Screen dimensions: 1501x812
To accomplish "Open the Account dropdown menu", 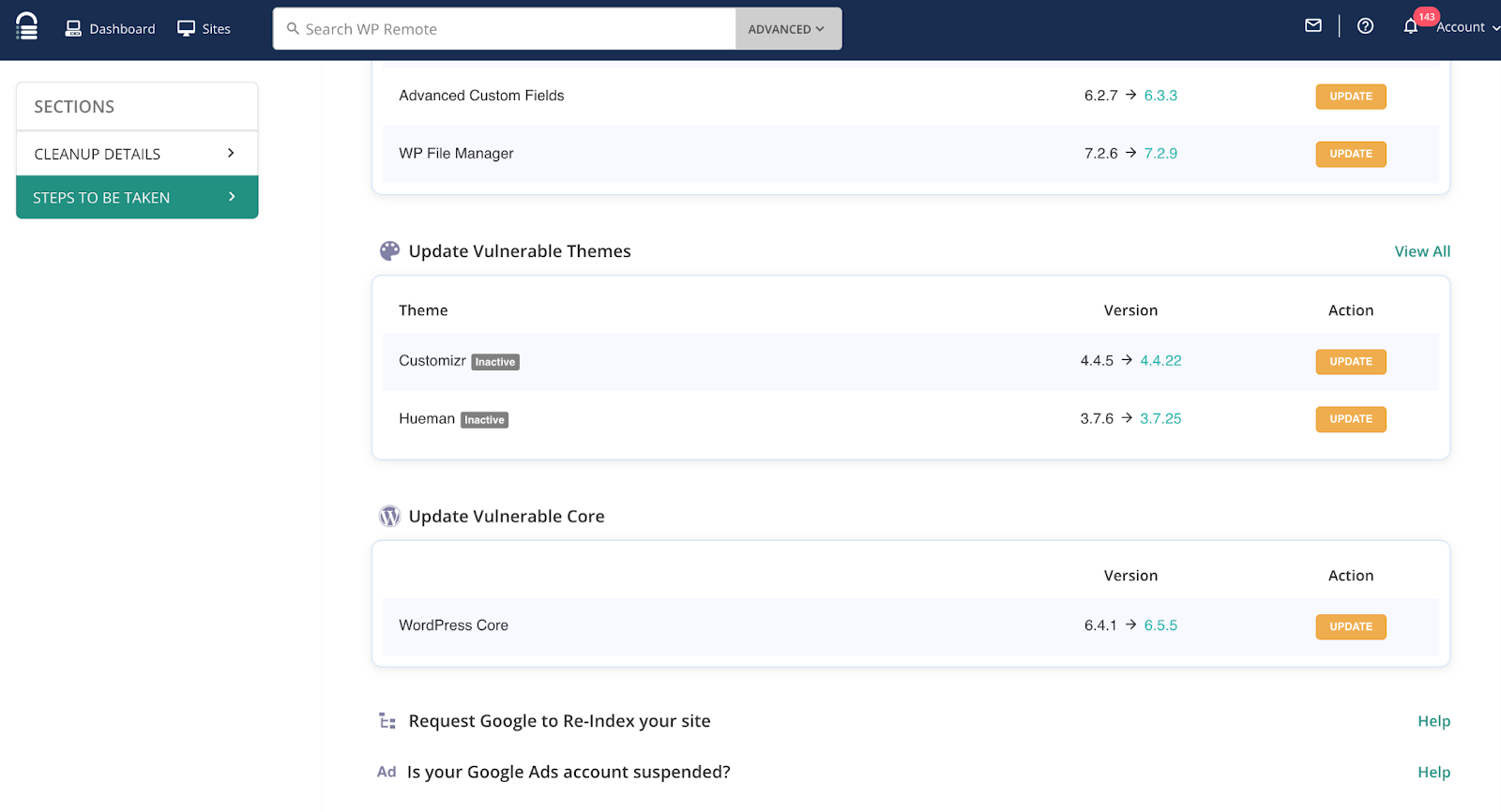I will click(1467, 27).
